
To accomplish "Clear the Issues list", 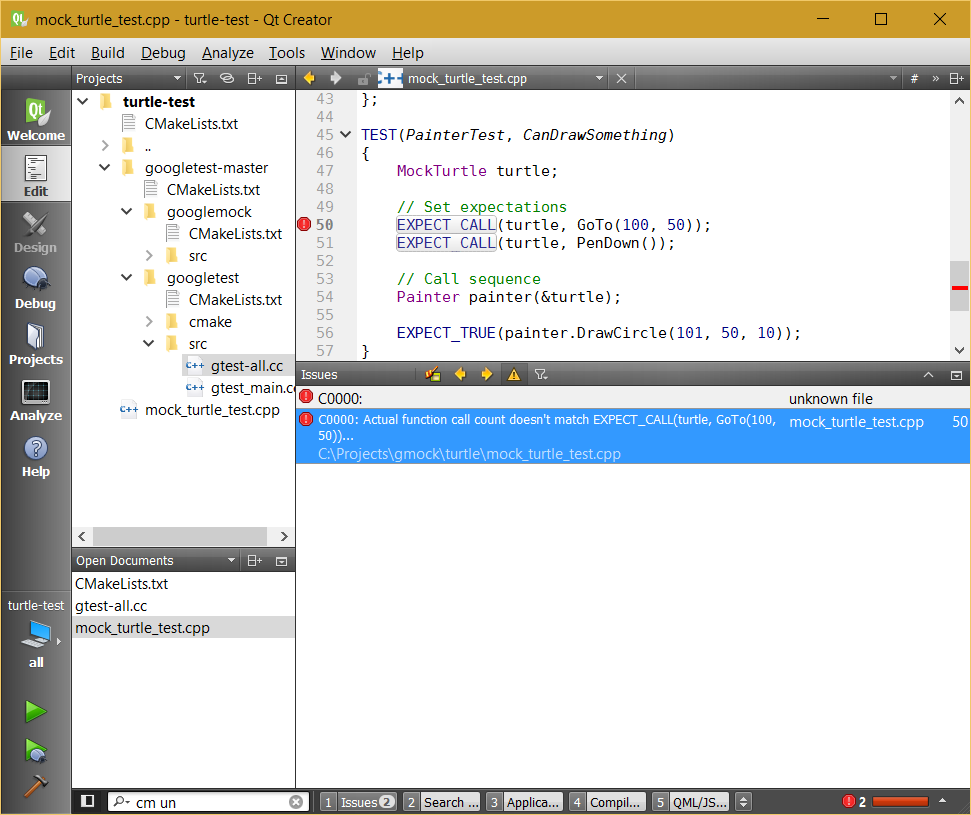I will click(433, 374).
